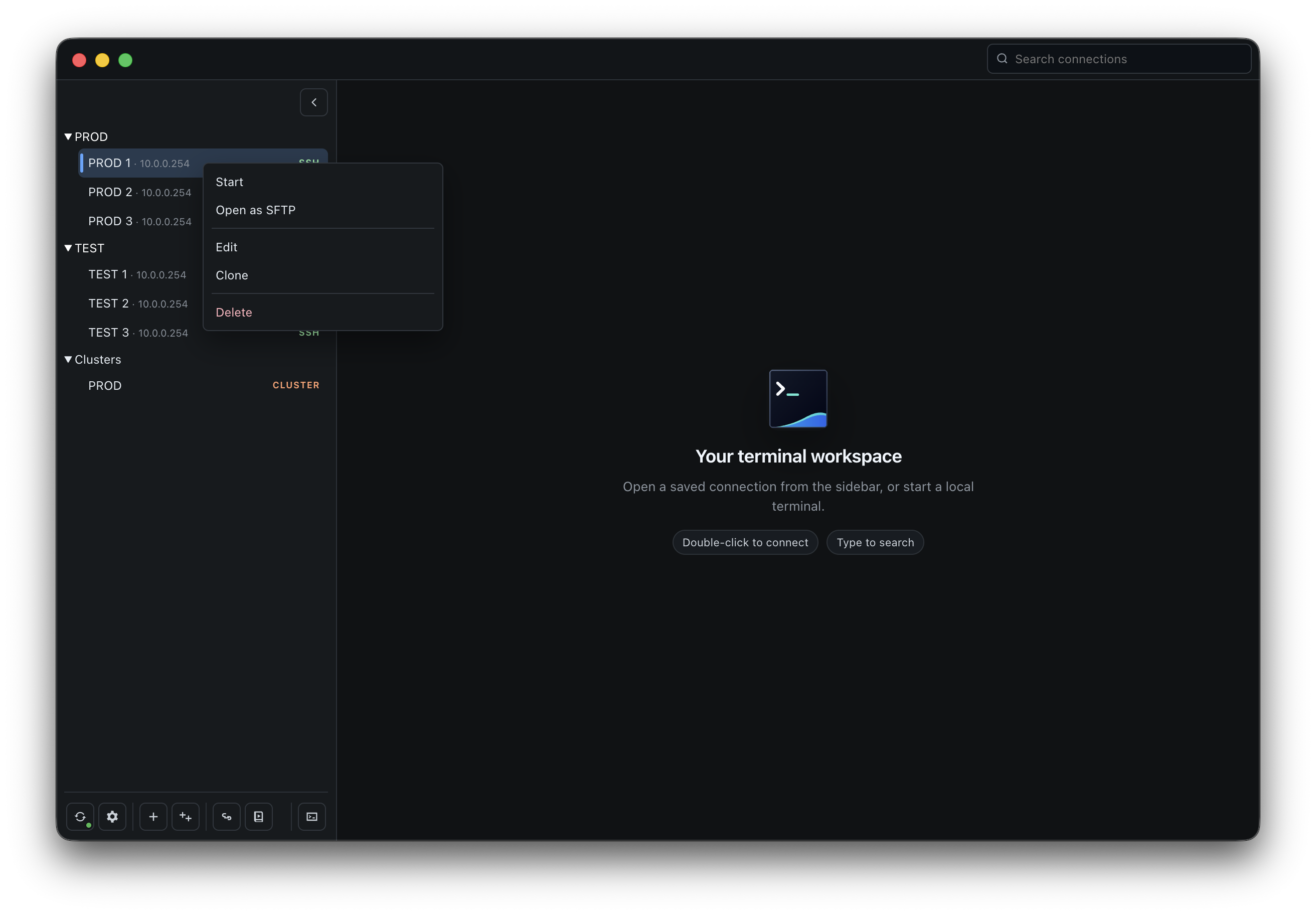Open settings via the gear icon
The width and height of the screenshot is (1316, 915).
112,816
